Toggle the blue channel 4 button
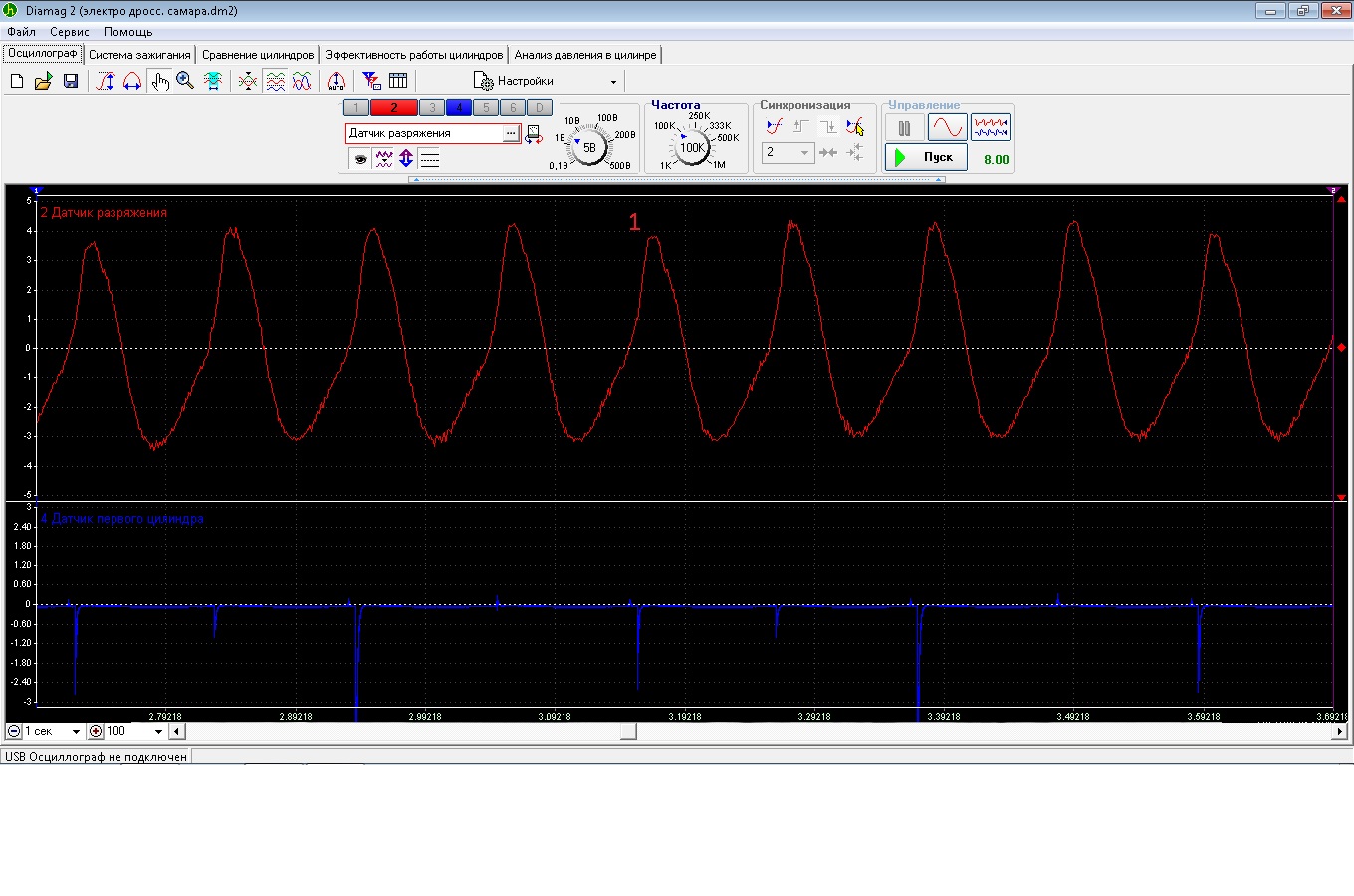1354x896 pixels. point(459,108)
